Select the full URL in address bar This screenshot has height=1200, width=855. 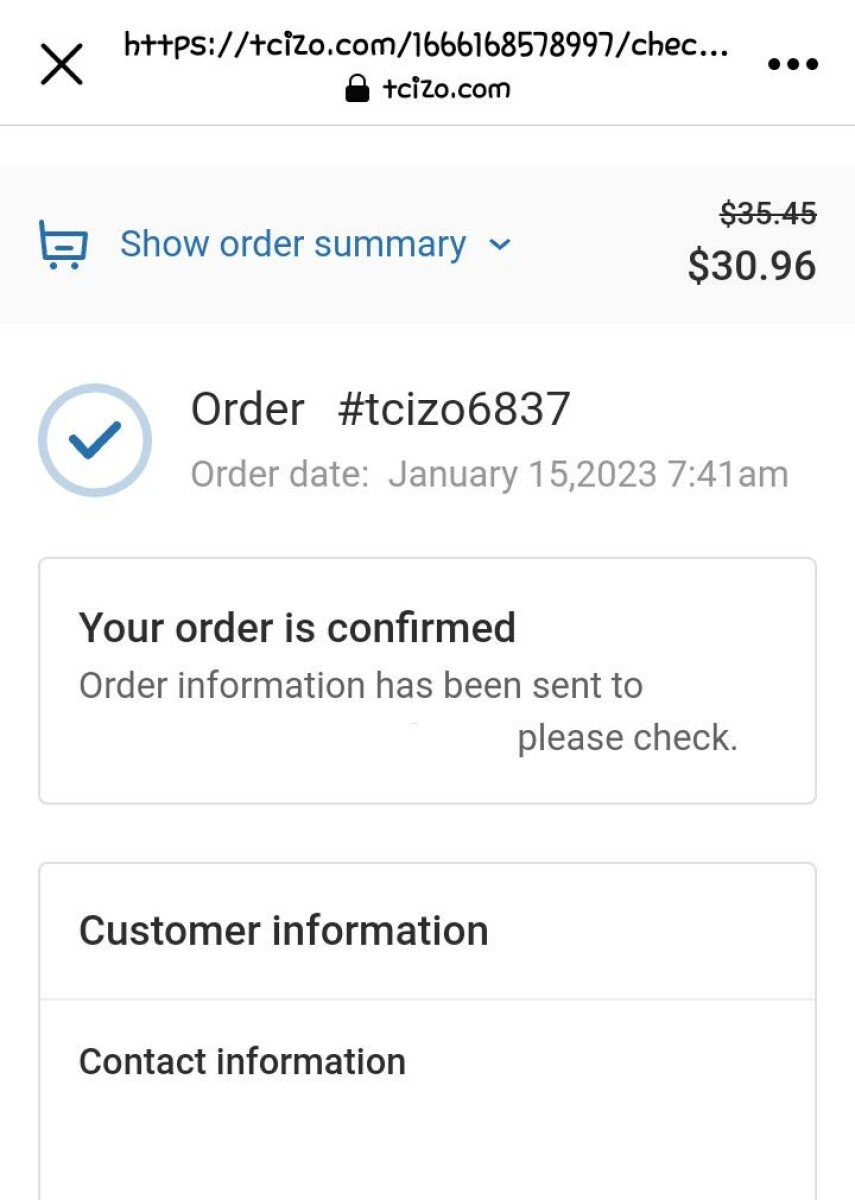coord(425,46)
